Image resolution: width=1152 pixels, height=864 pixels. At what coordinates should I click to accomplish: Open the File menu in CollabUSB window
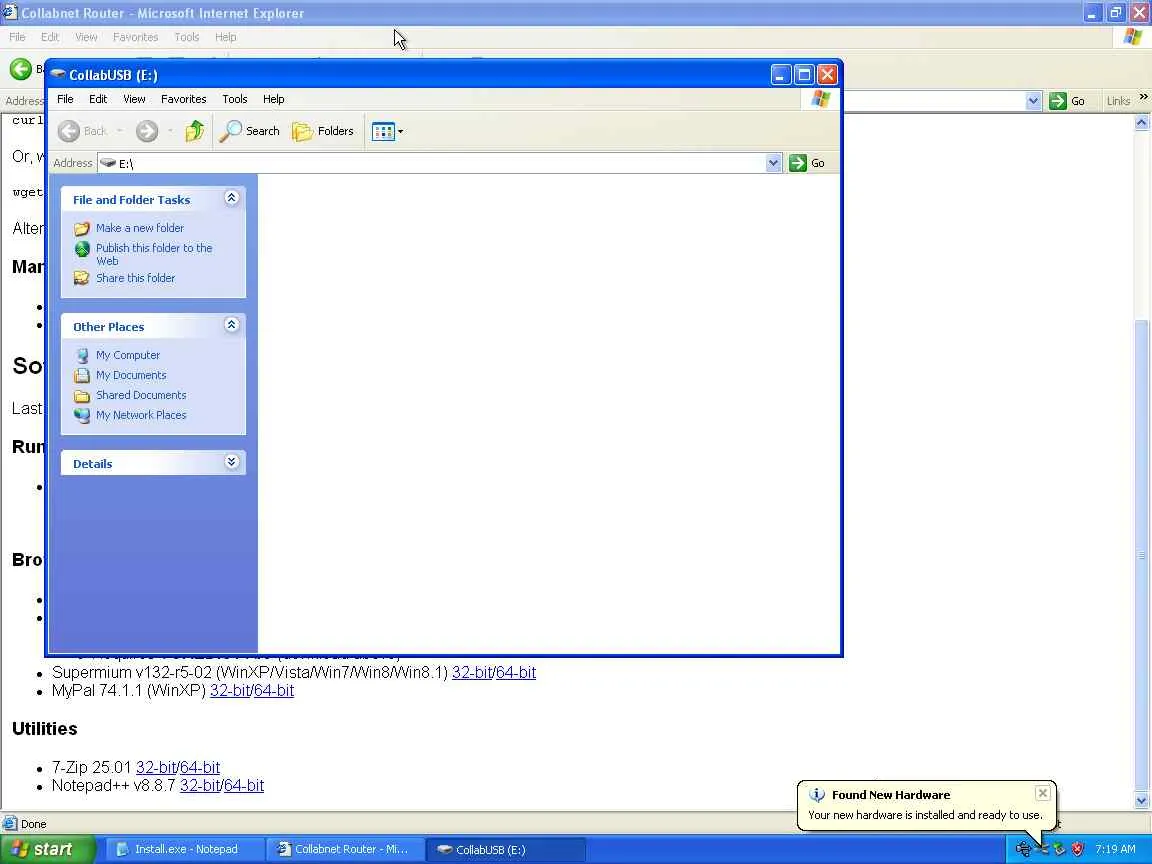pyautogui.click(x=65, y=99)
